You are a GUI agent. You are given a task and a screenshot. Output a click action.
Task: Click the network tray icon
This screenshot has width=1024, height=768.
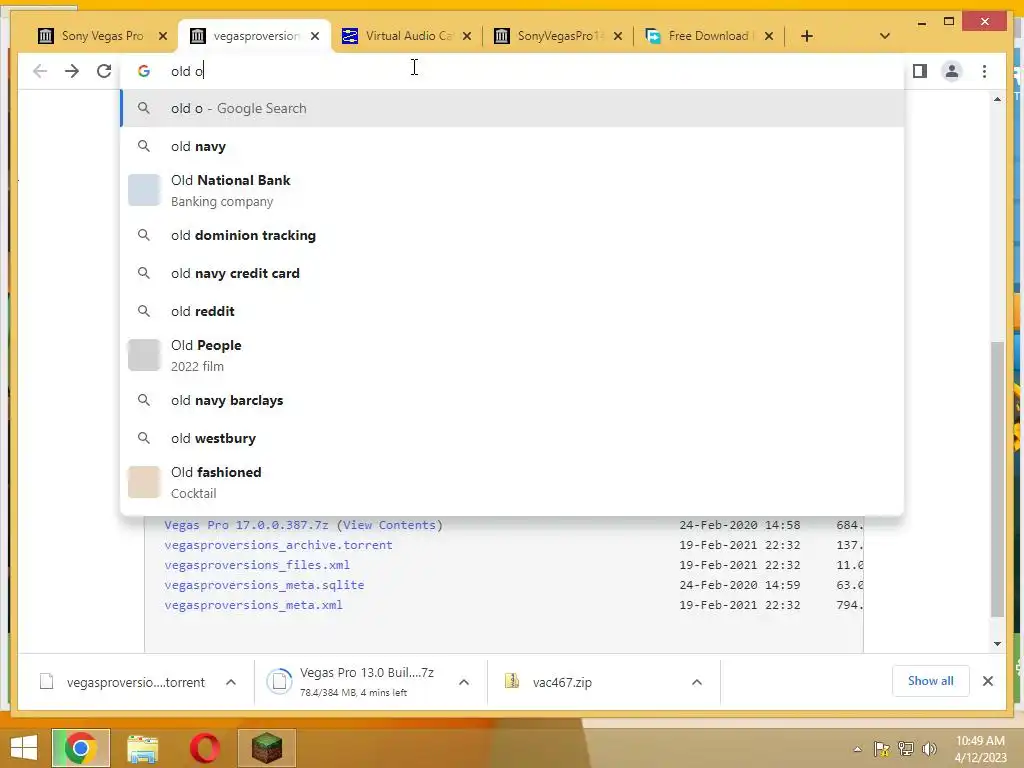coord(906,749)
